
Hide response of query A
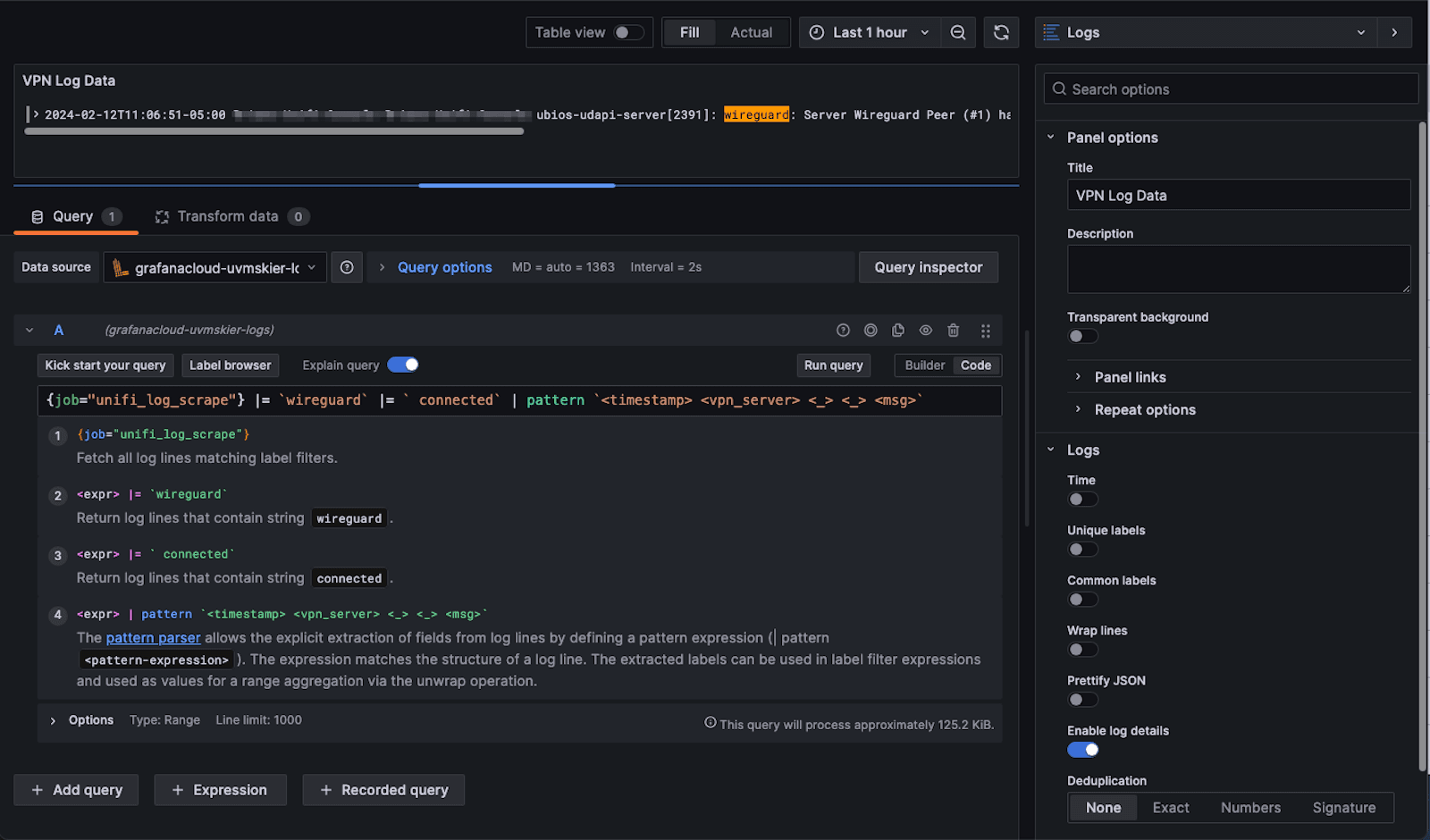click(x=926, y=331)
